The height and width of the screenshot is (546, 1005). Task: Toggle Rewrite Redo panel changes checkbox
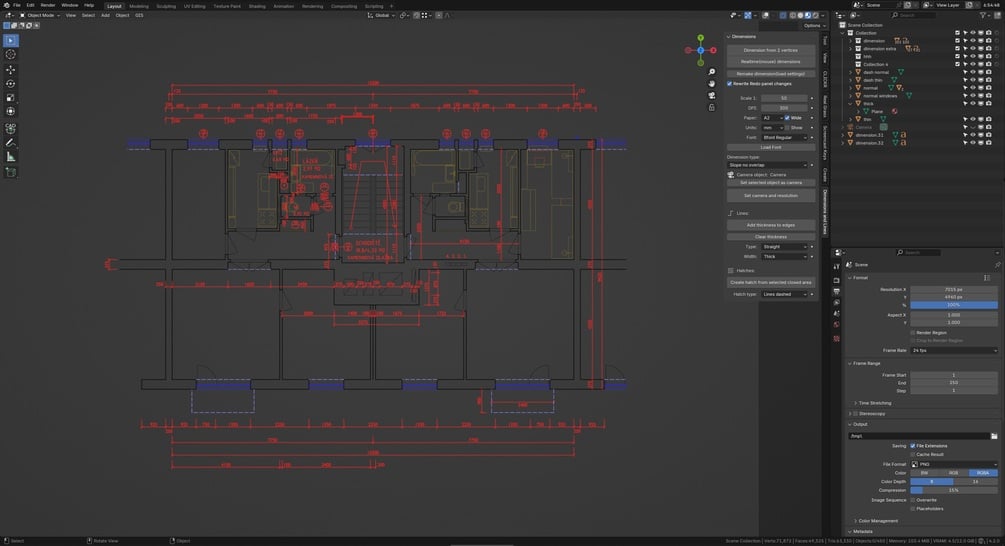click(729, 83)
